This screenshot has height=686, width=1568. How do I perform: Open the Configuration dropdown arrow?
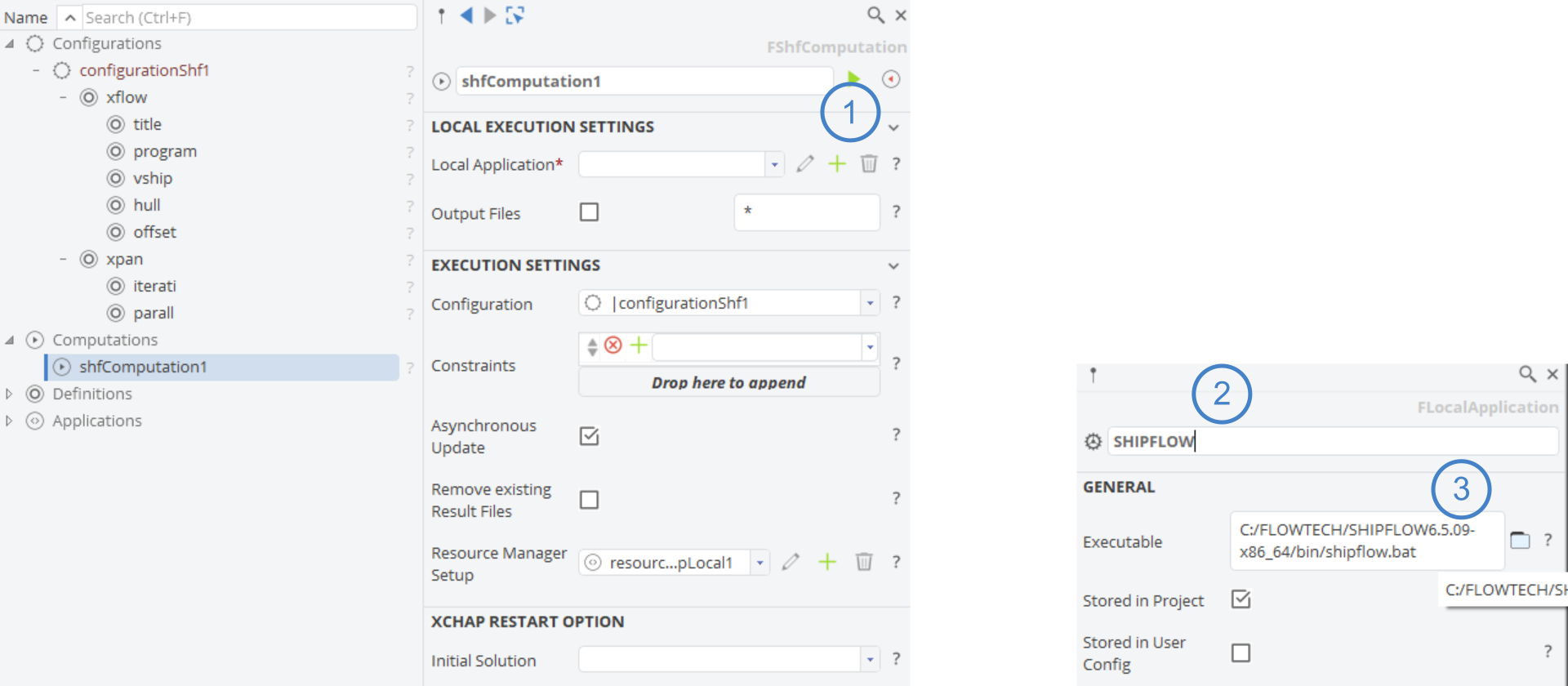click(871, 303)
